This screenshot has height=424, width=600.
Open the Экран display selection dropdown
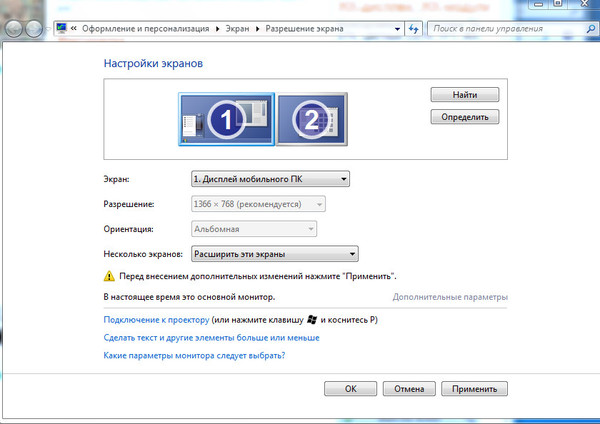(x=269, y=179)
